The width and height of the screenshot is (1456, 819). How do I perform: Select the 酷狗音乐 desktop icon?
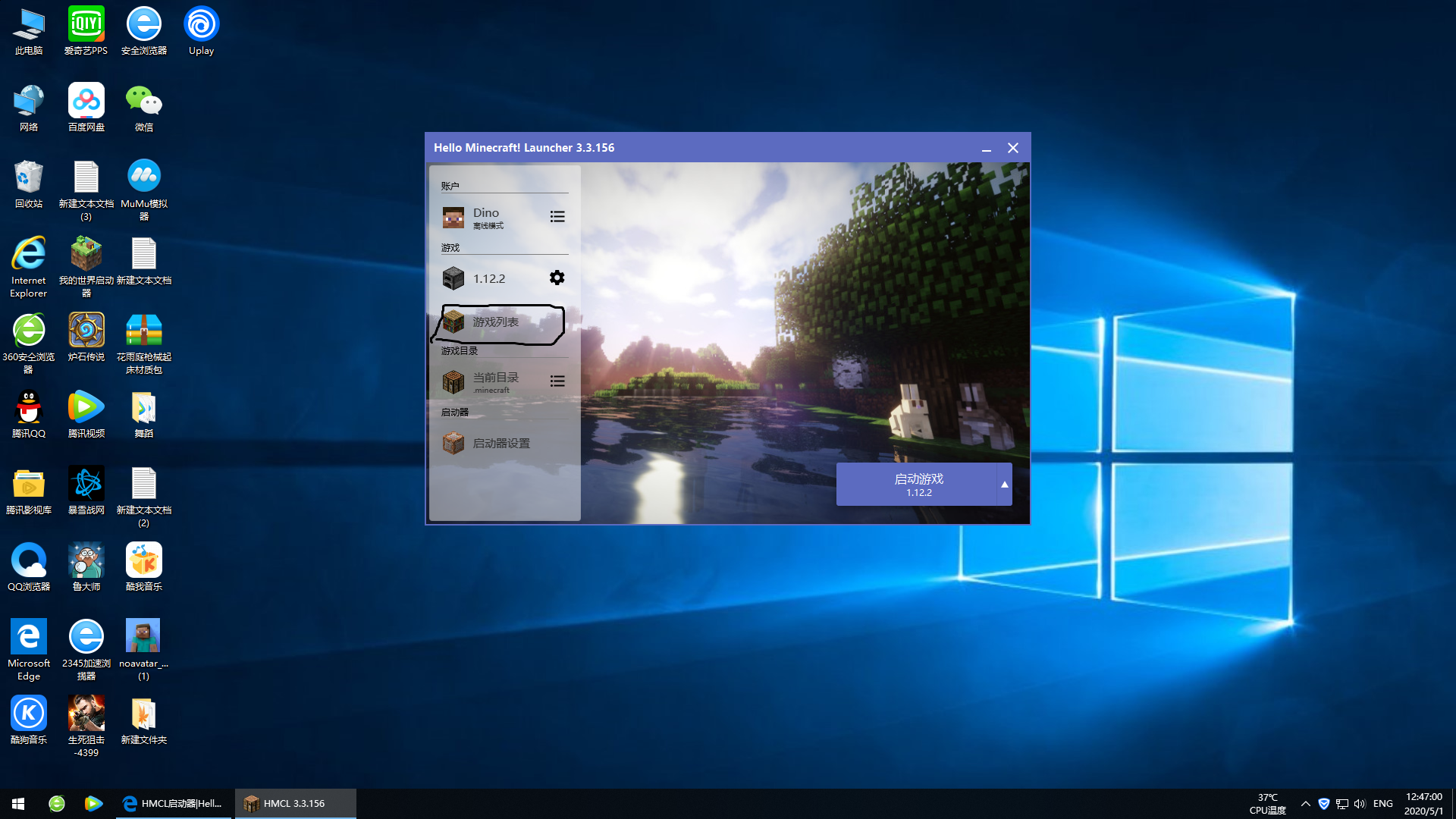pyautogui.click(x=29, y=720)
